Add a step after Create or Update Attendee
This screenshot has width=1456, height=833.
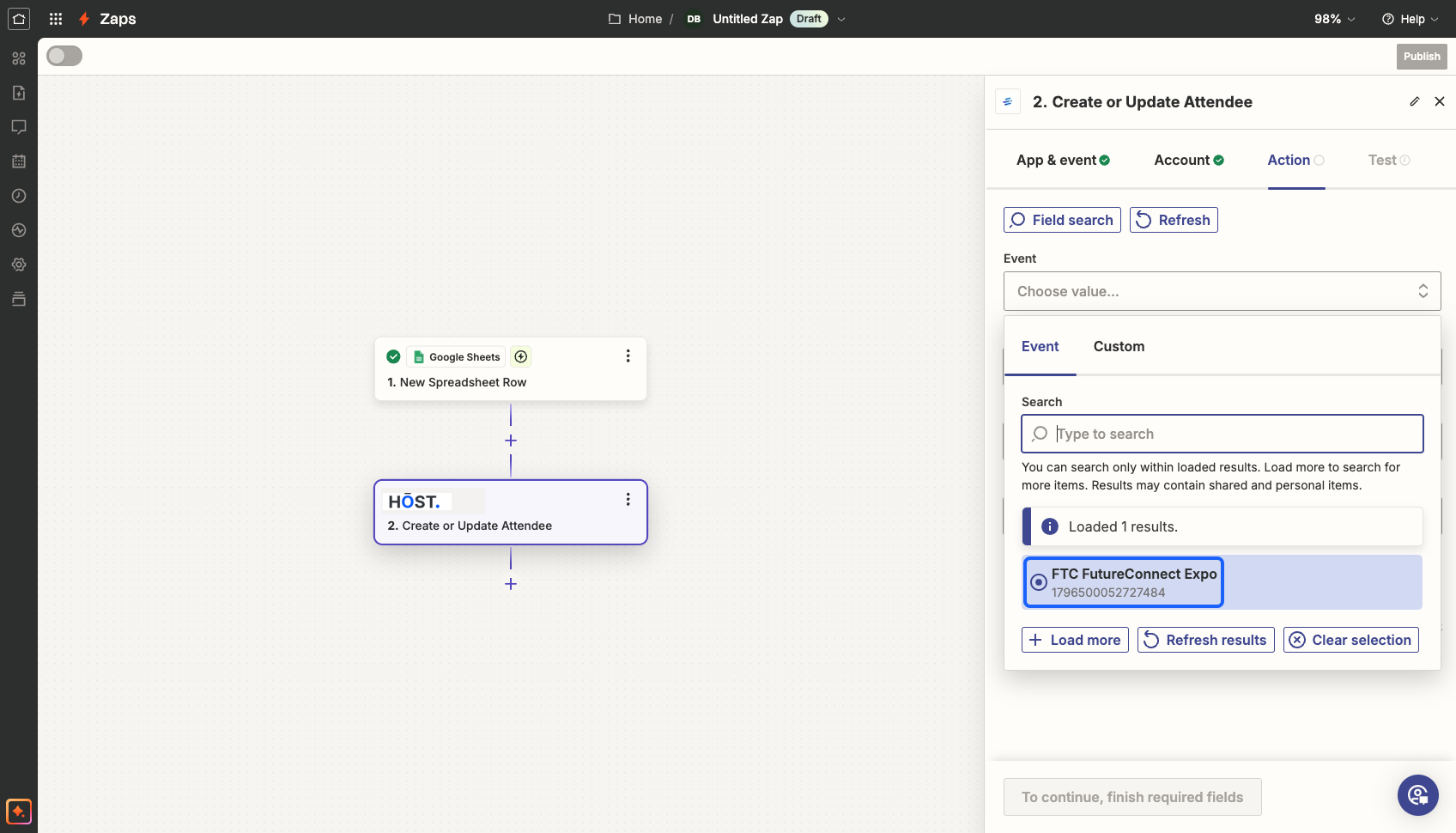click(511, 584)
